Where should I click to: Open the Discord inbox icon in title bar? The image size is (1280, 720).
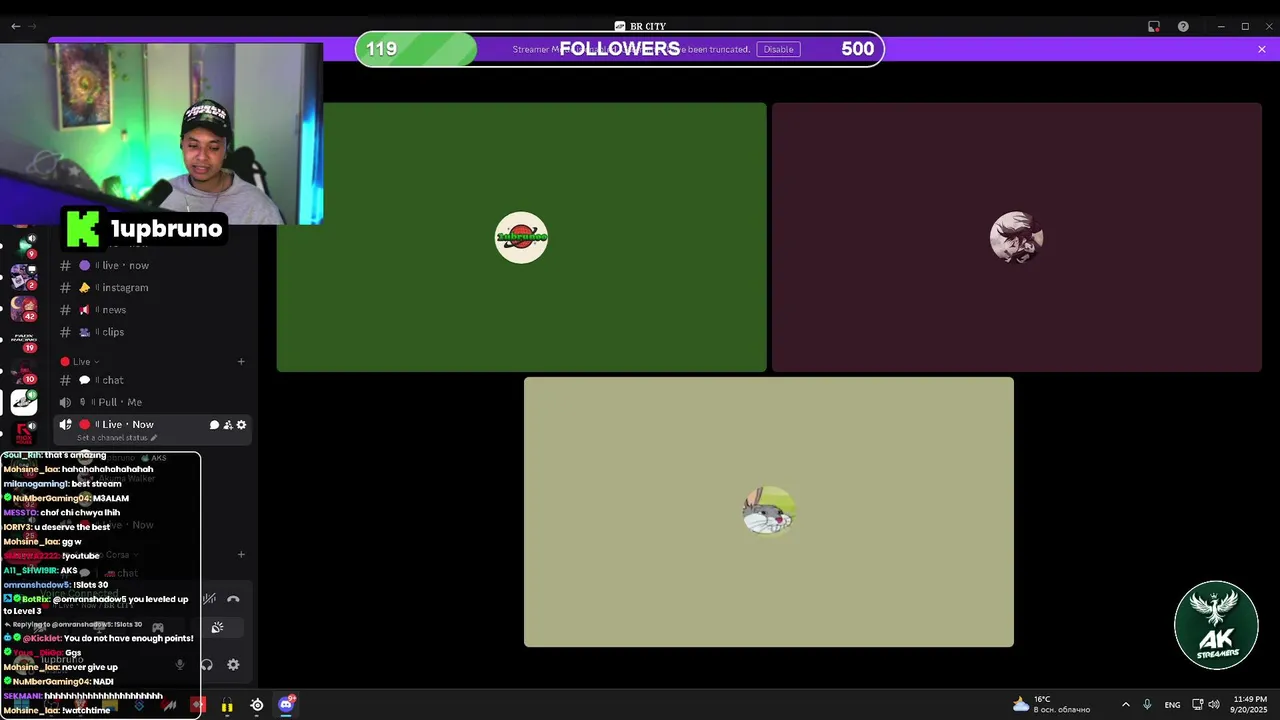point(1153,26)
